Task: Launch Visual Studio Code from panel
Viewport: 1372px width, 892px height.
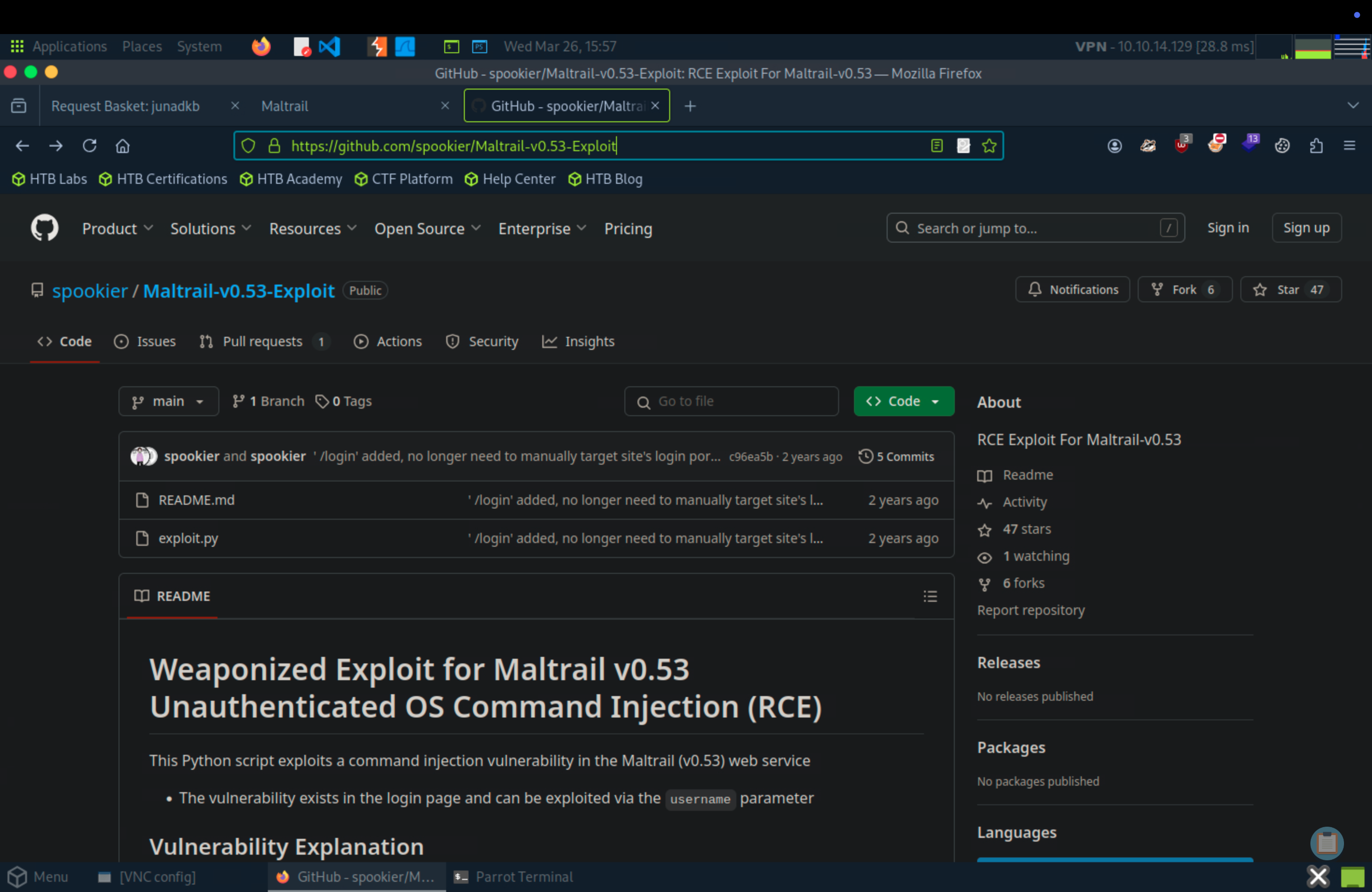Action: pos(330,46)
